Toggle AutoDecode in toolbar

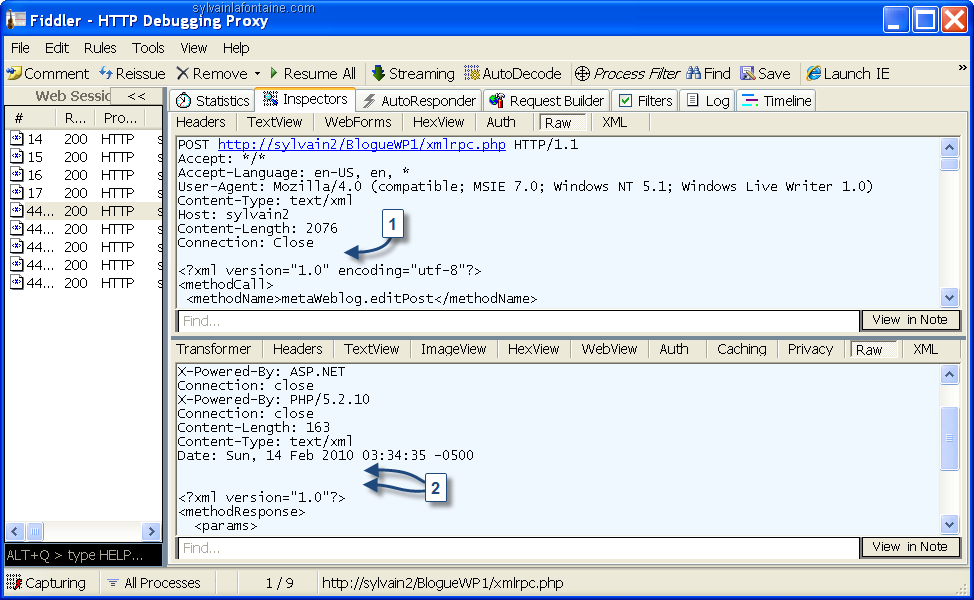click(513, 73)
